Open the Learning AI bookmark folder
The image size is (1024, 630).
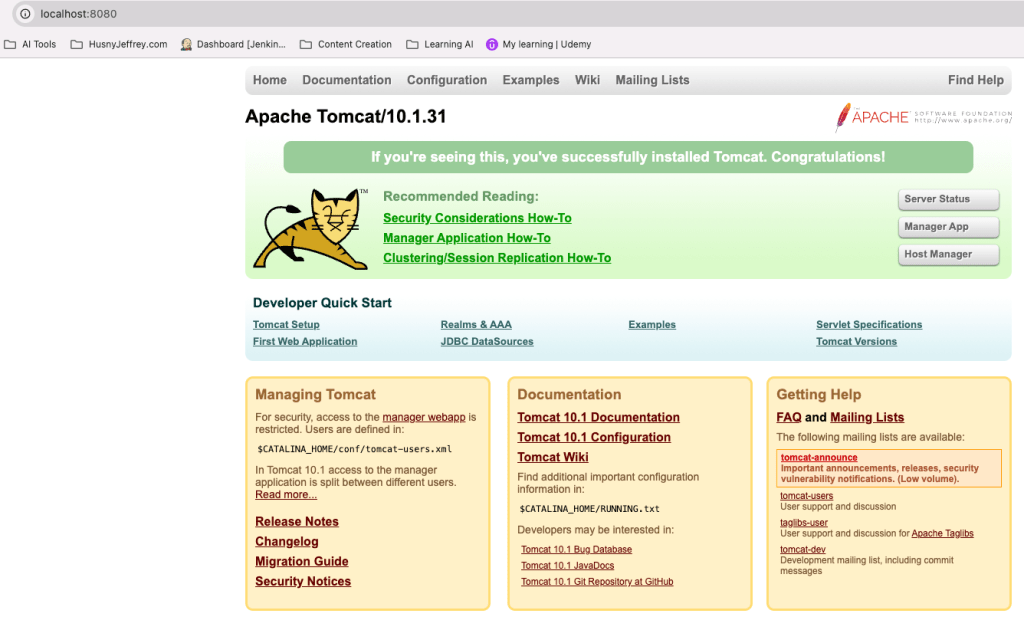tap(440, 44)
